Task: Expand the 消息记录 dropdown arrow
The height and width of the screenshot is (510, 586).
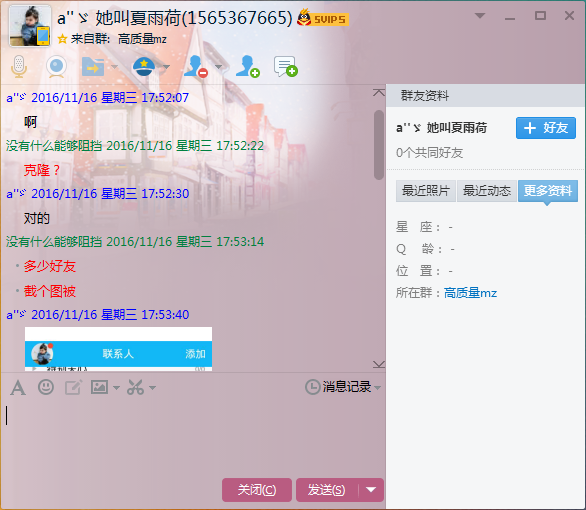Action: point(377,387)
